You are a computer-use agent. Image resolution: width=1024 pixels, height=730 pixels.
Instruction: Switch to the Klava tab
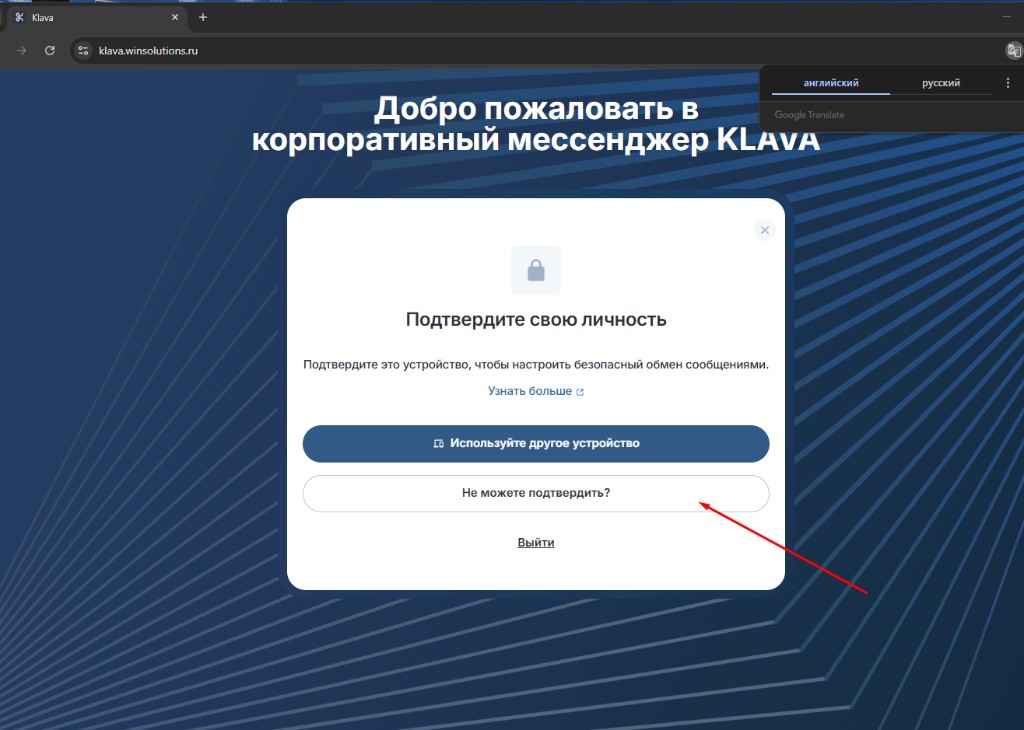coord(97,18)
